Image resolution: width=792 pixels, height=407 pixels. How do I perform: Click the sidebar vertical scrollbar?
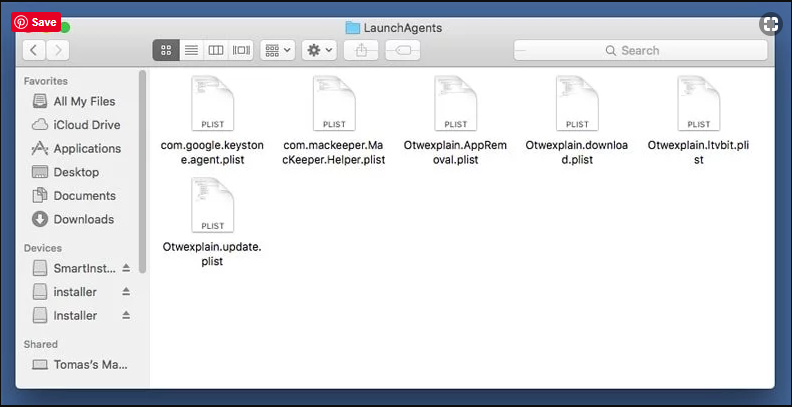(142, 172)
